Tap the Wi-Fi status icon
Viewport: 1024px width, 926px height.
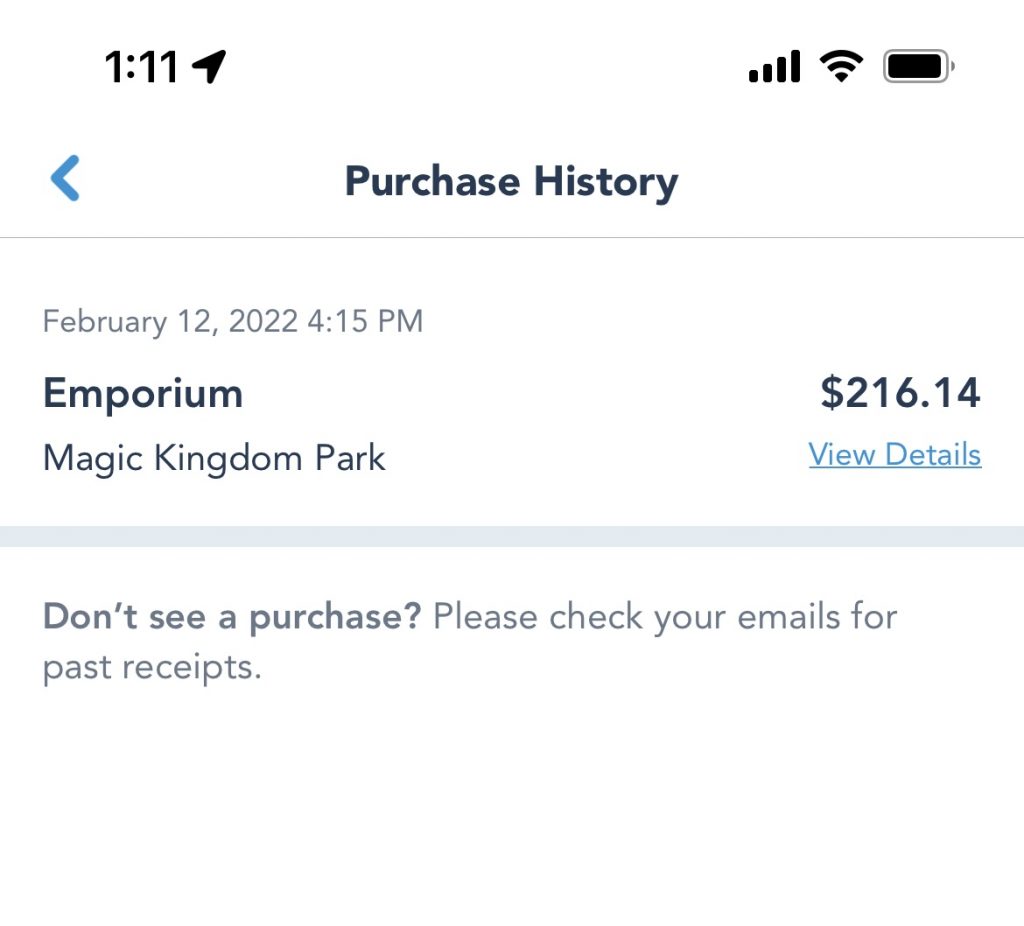(x=842, y=66)
